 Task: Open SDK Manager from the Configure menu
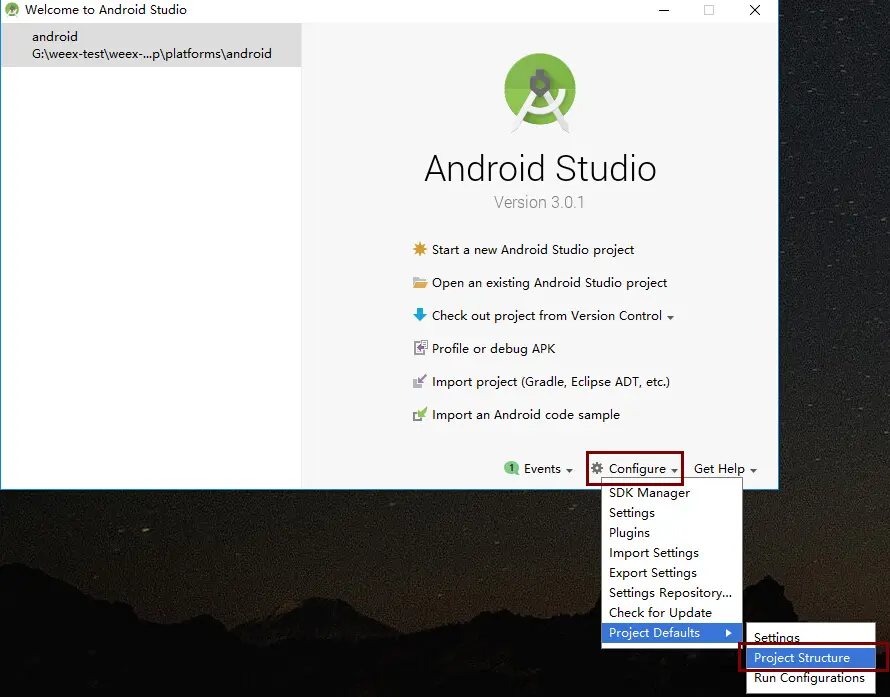(x=671, y=493)
